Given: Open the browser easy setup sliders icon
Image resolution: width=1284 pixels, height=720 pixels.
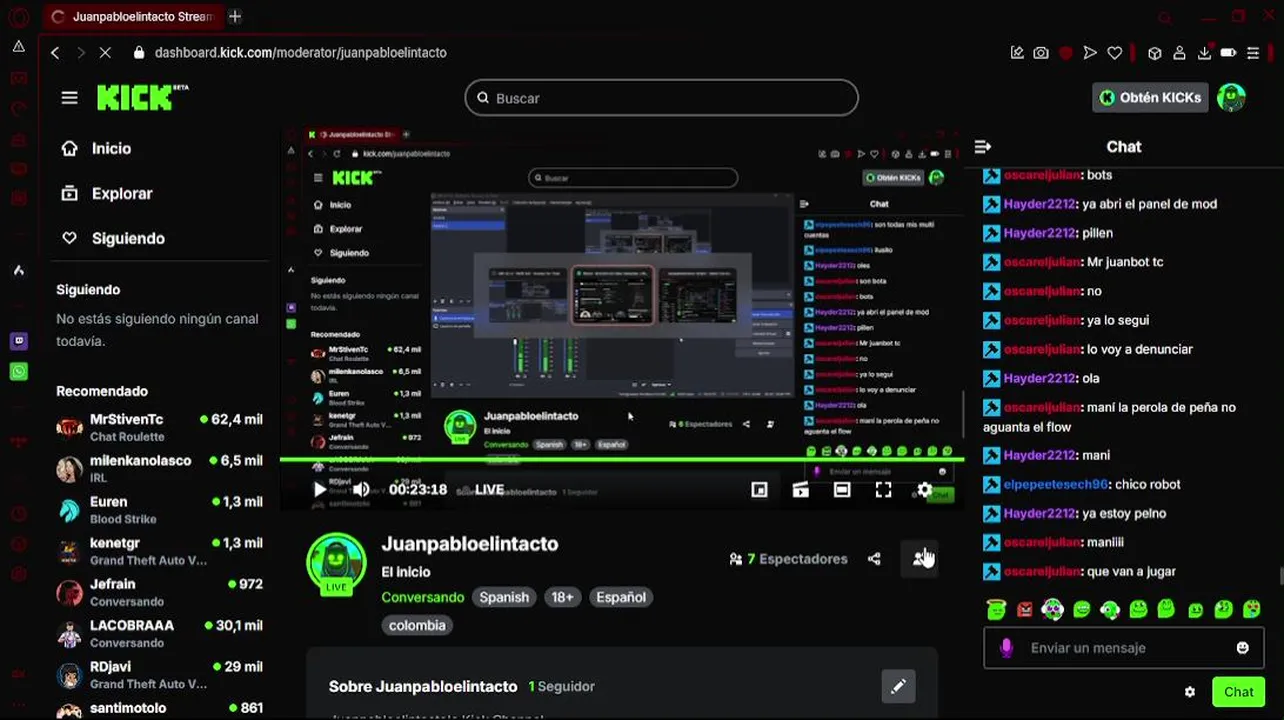Looking at the screenshot, I should 1253,53.
